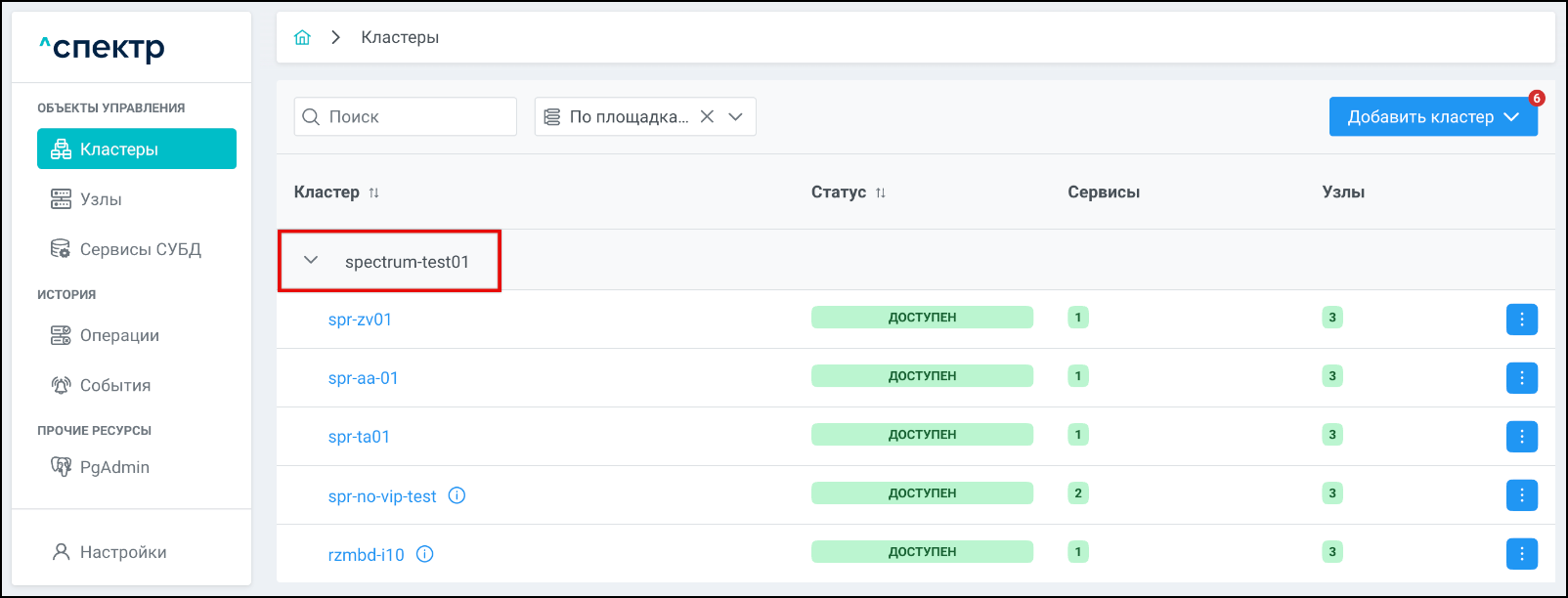Viewport: 1568px width, 598px height.
Task: Open the spr-ta01 cluster link
Action: [359, 437]
